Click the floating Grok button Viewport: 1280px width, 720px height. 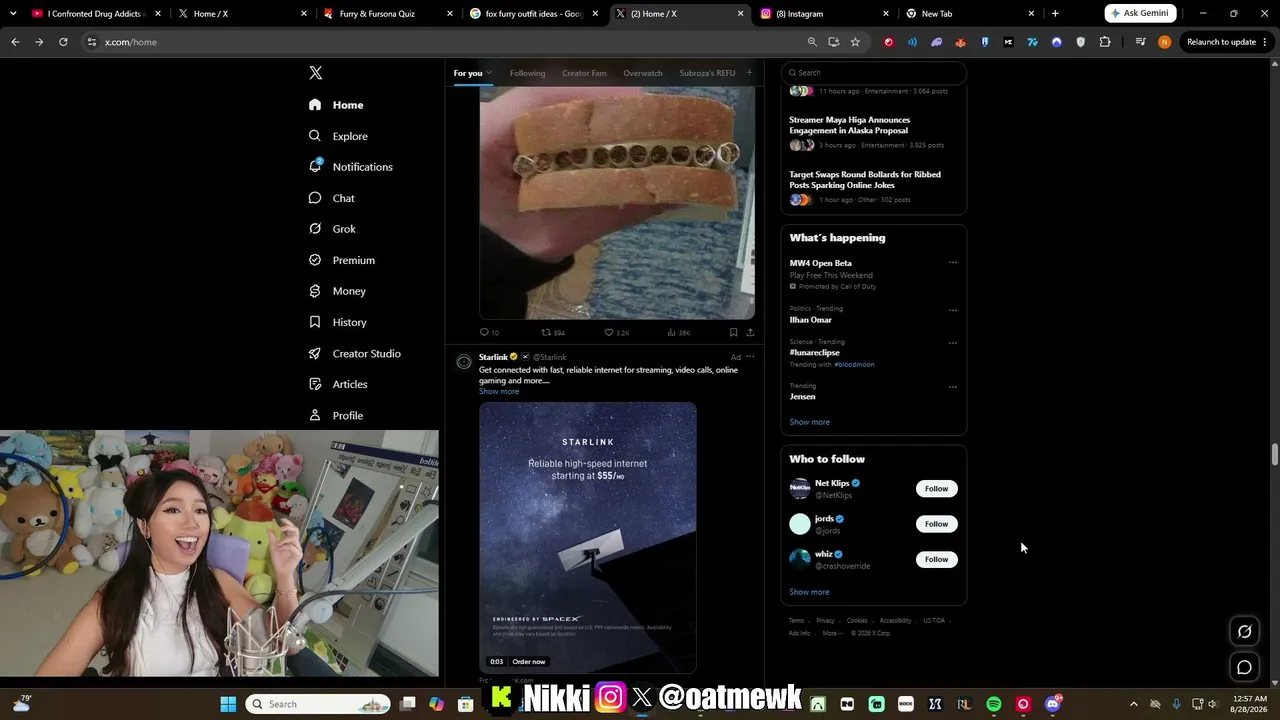pos(1245,631)
